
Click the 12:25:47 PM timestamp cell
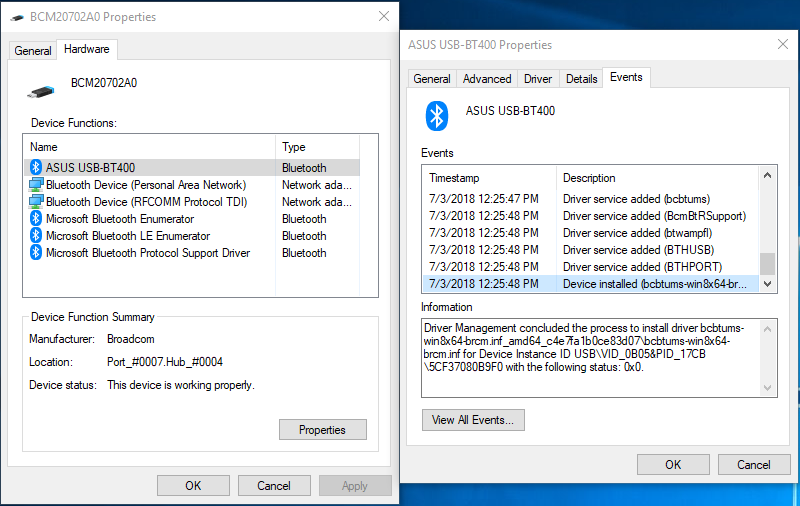(x=484, y=198)
